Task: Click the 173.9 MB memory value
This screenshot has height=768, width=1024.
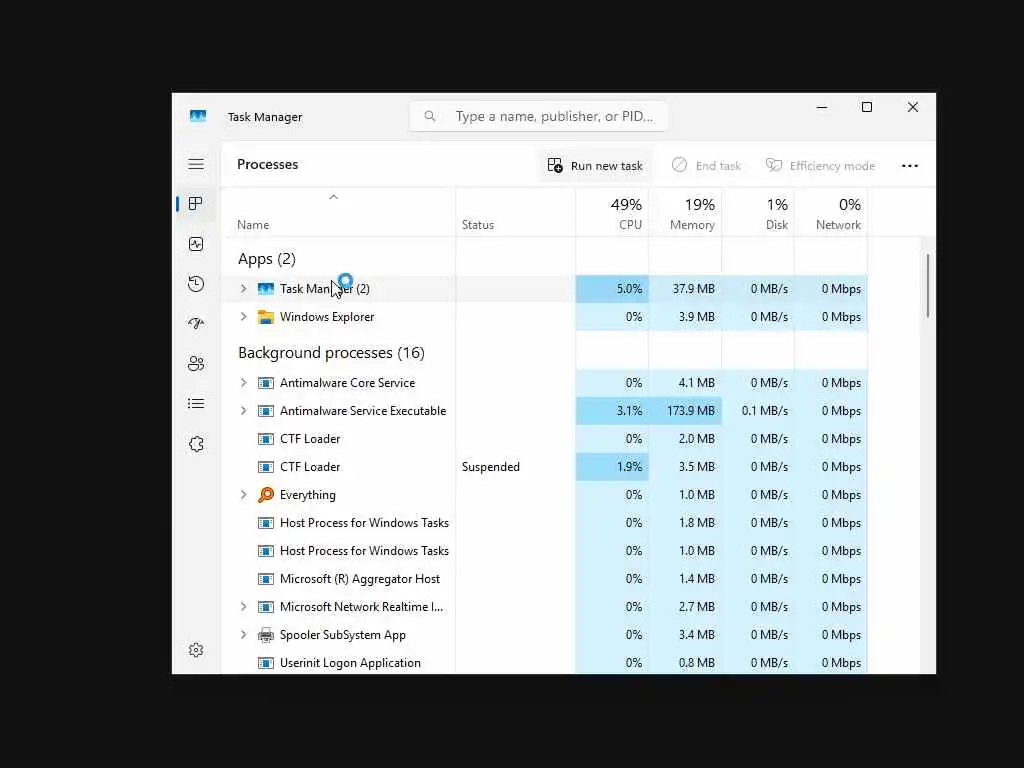Action: (690, 411)
